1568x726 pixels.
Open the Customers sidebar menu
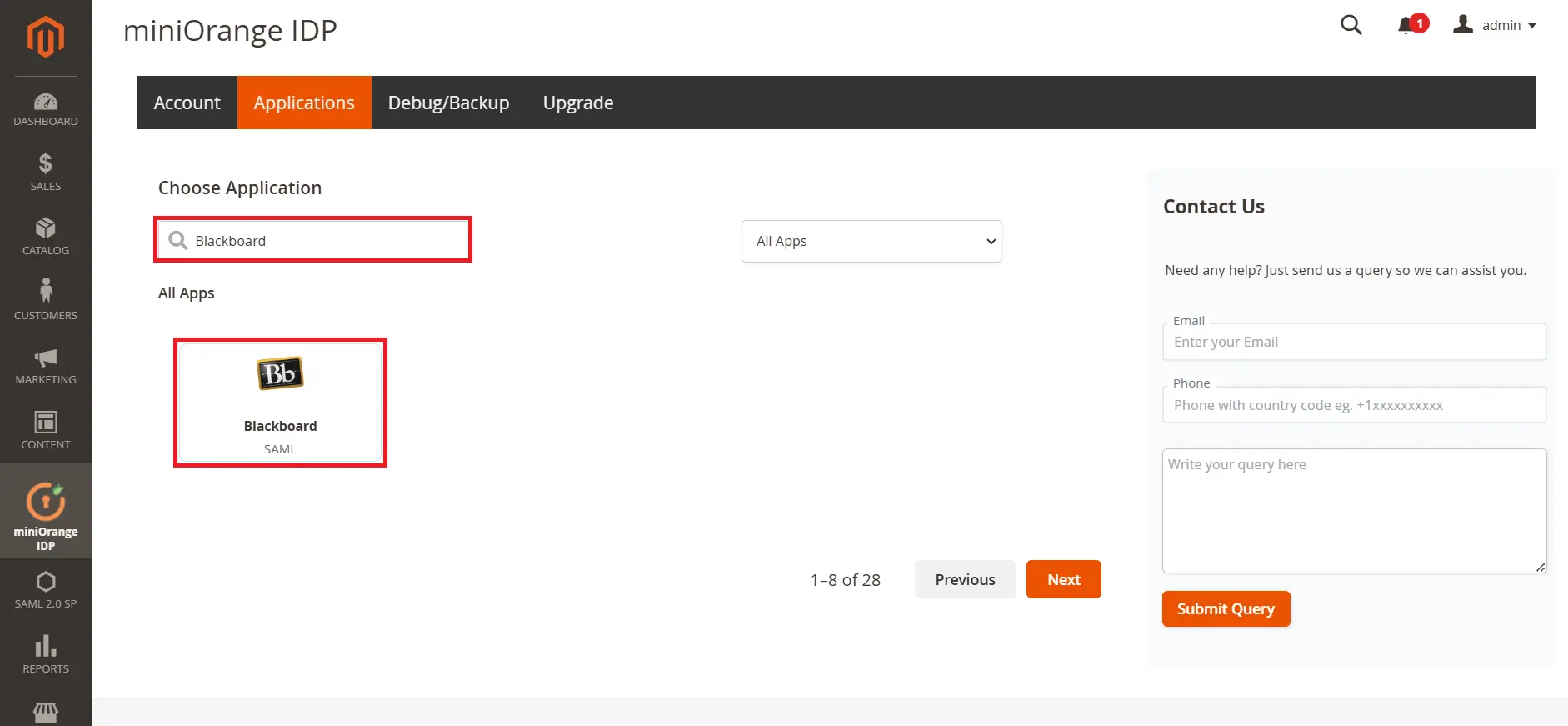[46, 301]
